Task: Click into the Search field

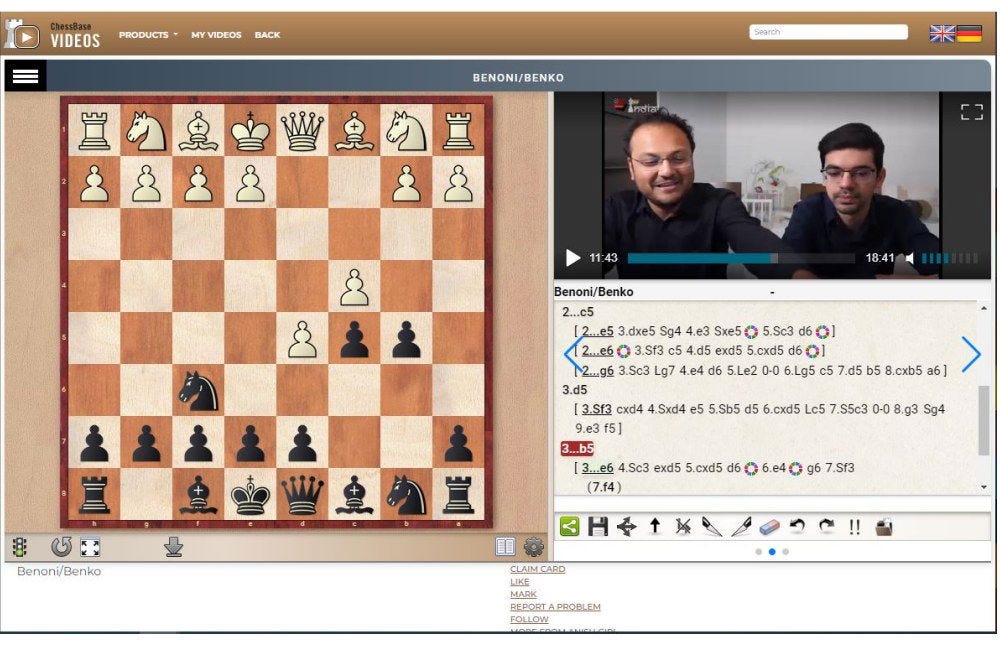Action: pyautogui.click(x=828, y=32)
